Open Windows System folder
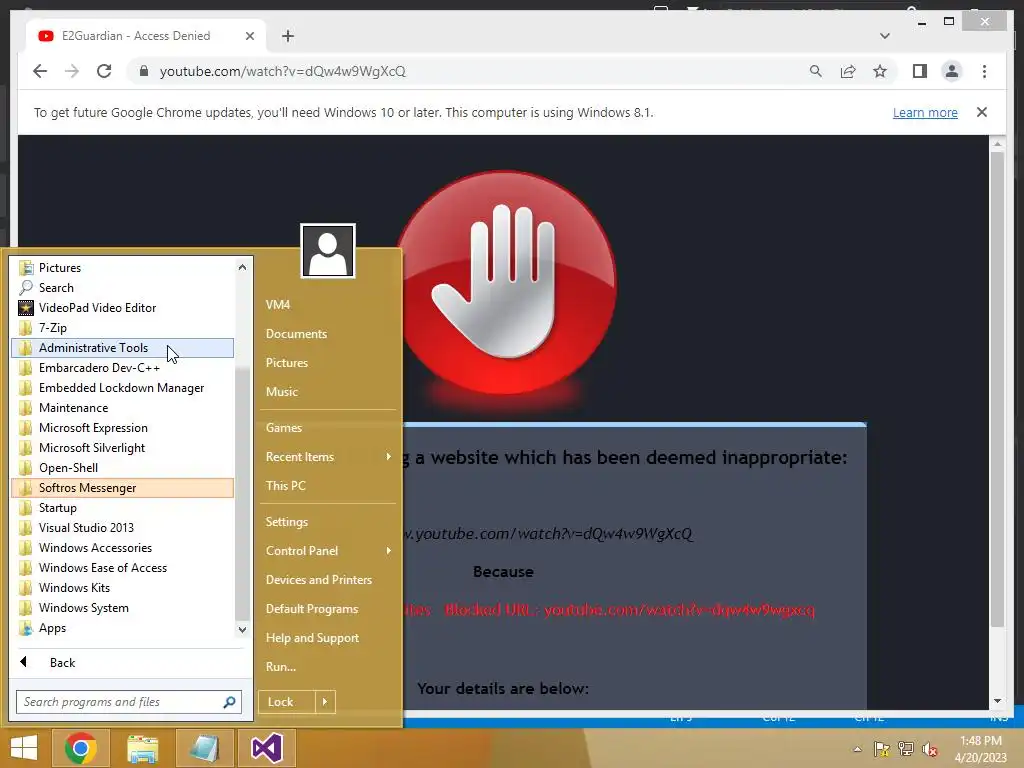 point(123,608)
